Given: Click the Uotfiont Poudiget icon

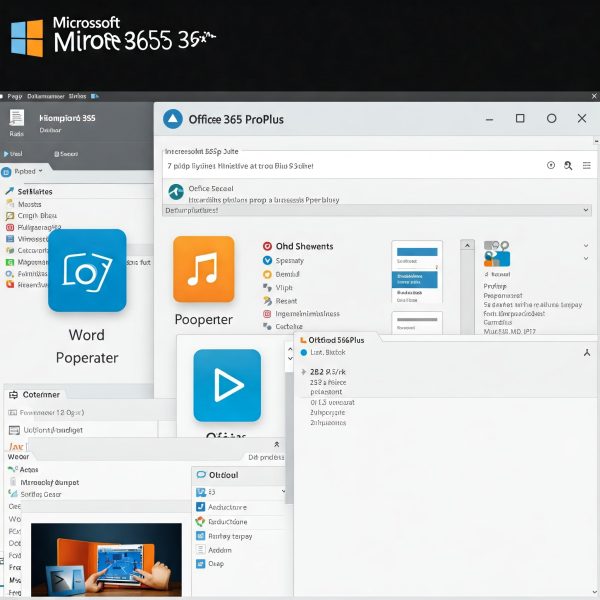Looking at the screenshot, I should [x=14, y=430].
